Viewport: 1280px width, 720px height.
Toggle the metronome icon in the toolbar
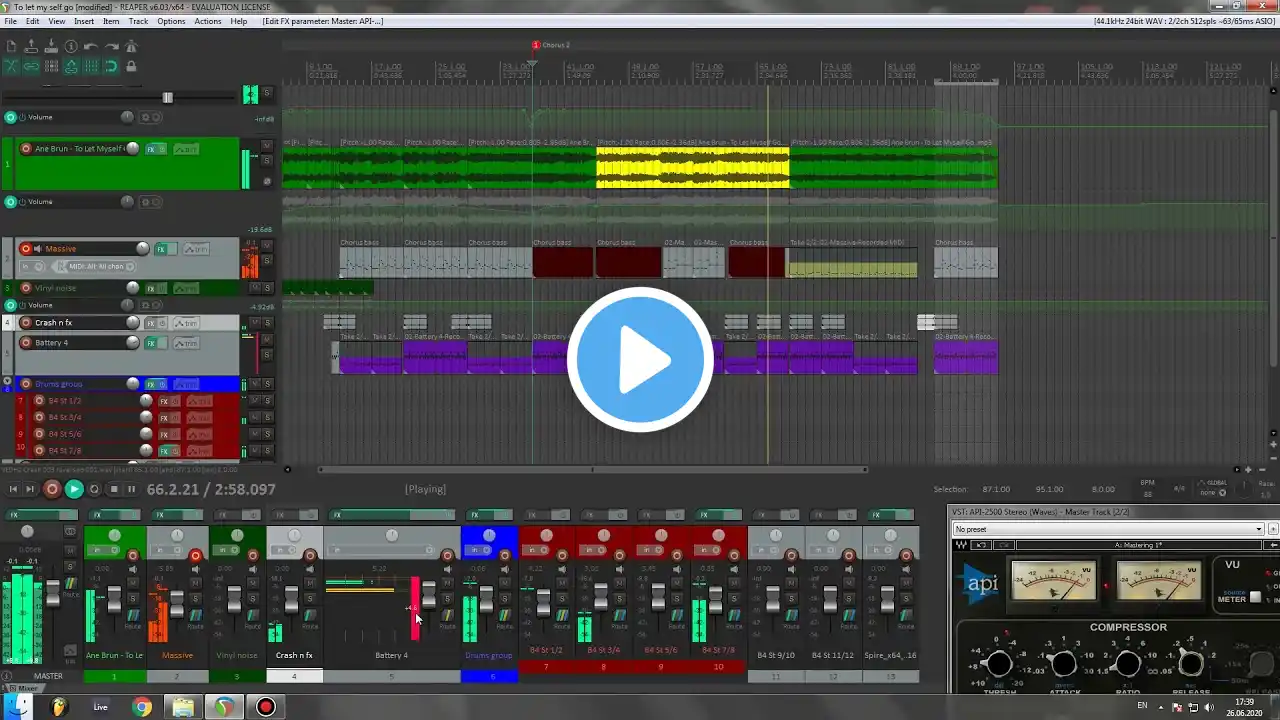(131, 46)
